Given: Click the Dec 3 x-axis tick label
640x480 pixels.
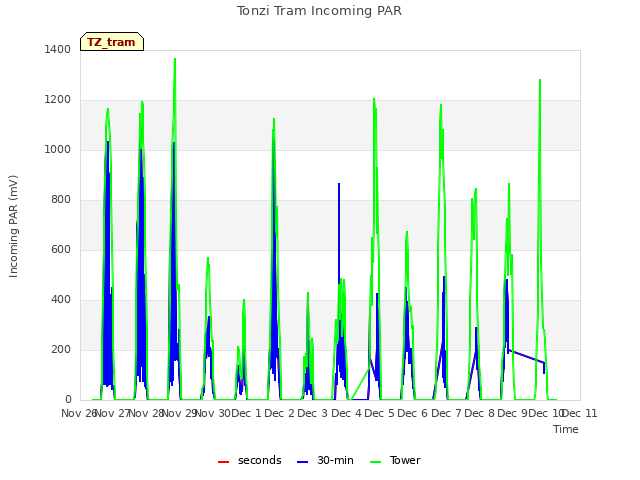Looking at the screenshot, I should [313, 413].
